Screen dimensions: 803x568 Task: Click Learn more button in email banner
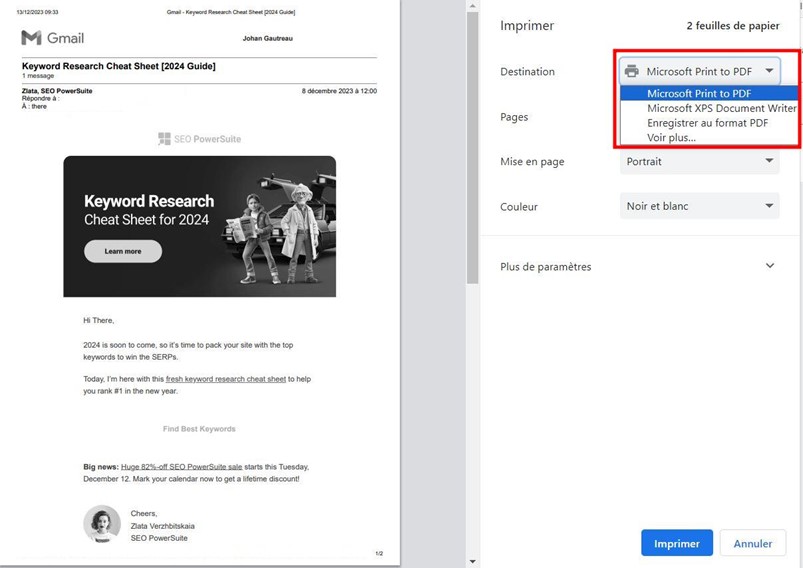click(123, 251)
